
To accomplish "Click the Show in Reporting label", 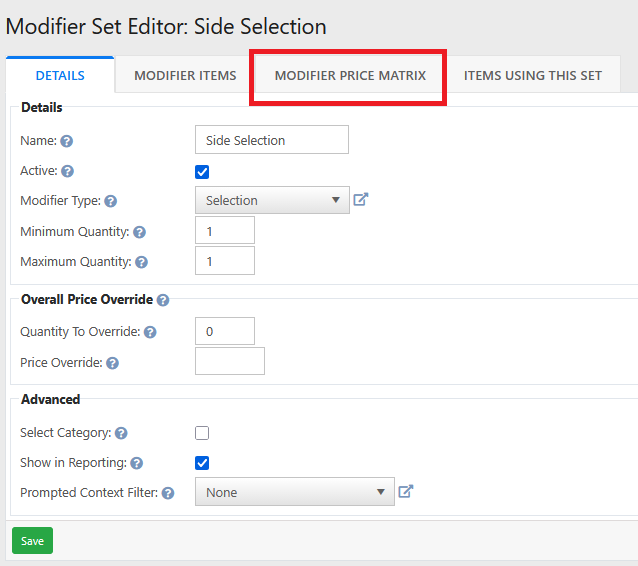I will pos(73,463).
